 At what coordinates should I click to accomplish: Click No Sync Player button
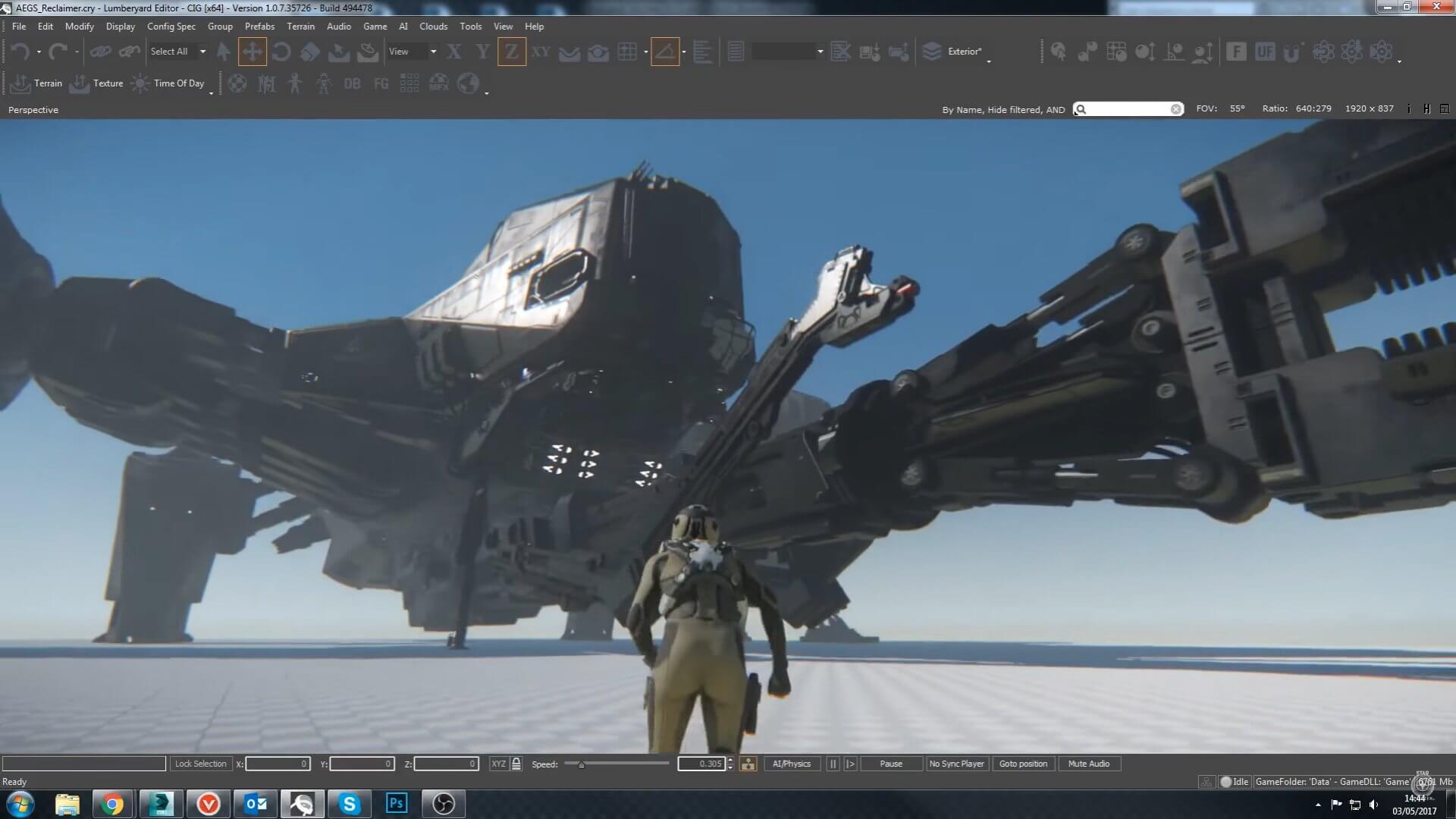956,764
